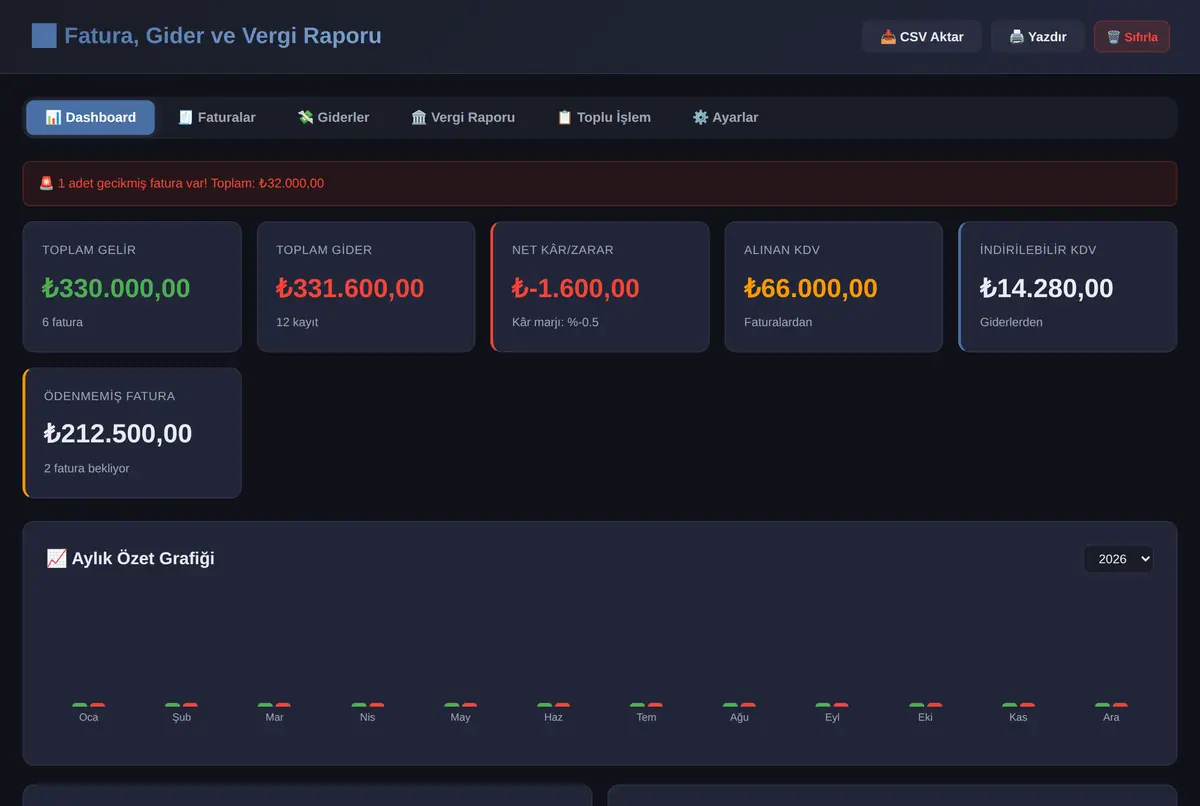
Task: Open the Faturalar tab
Action: click(217, 117)
